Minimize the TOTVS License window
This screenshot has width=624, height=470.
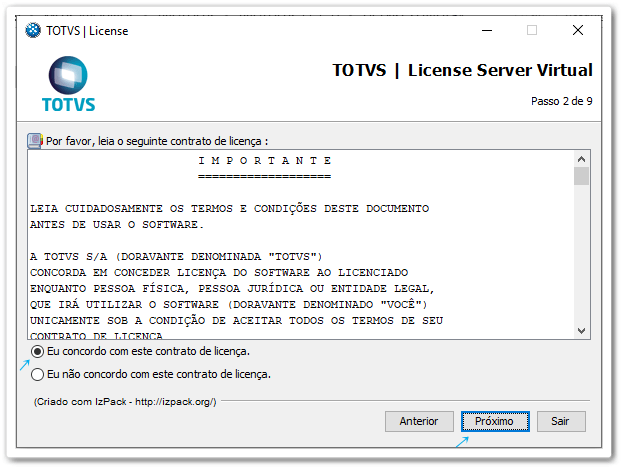tap(487, 30)
